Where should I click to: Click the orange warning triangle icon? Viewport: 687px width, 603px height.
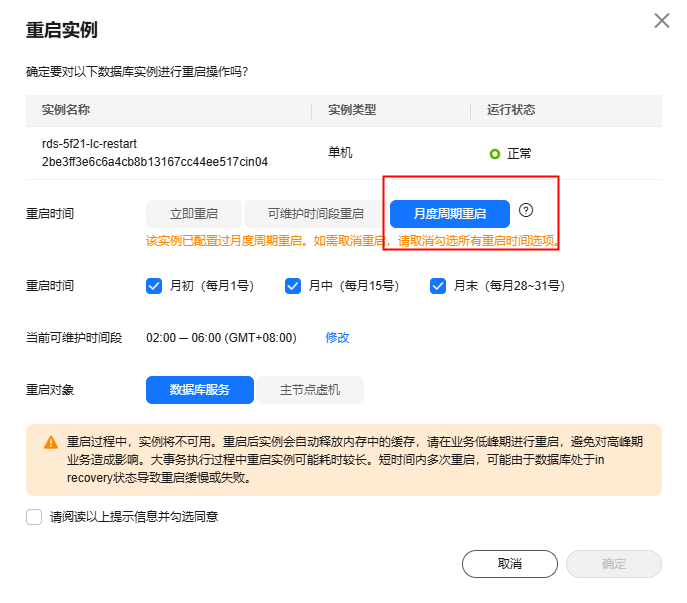pos(51,442)
